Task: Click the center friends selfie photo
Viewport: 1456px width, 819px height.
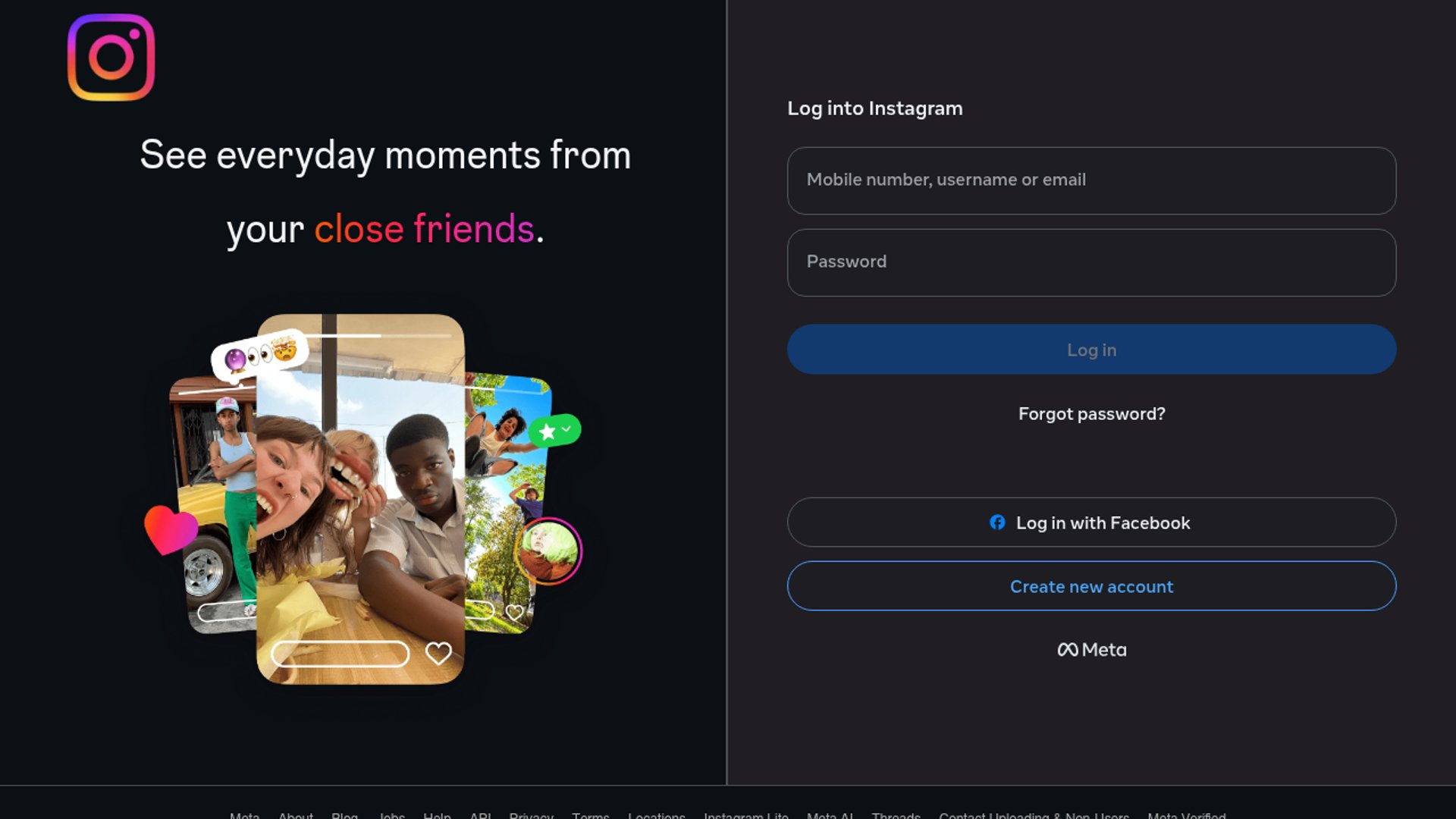Action: pyautogui.click(x=360, y=499)
